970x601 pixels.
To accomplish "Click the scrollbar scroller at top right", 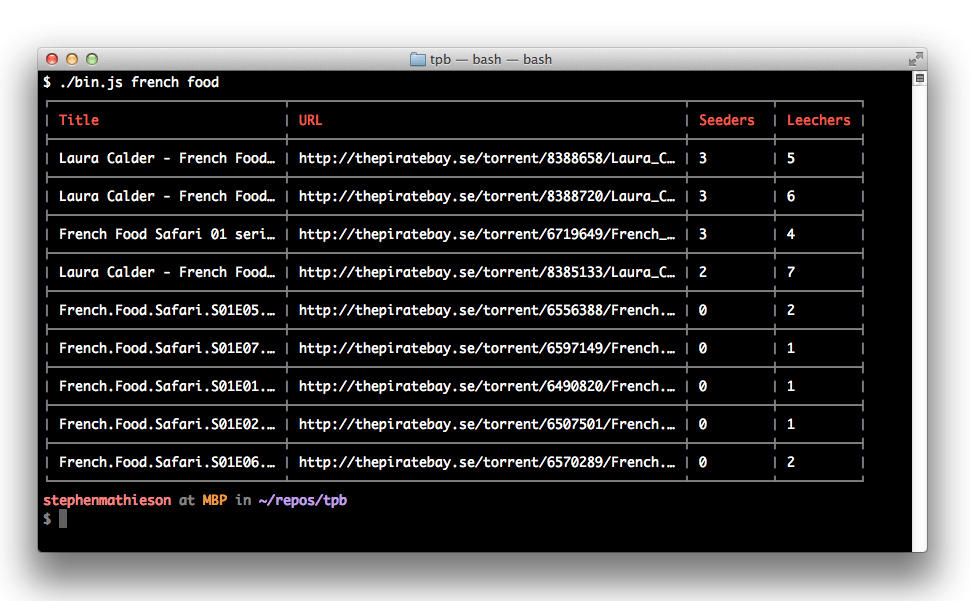I will (x=918, y=78).
